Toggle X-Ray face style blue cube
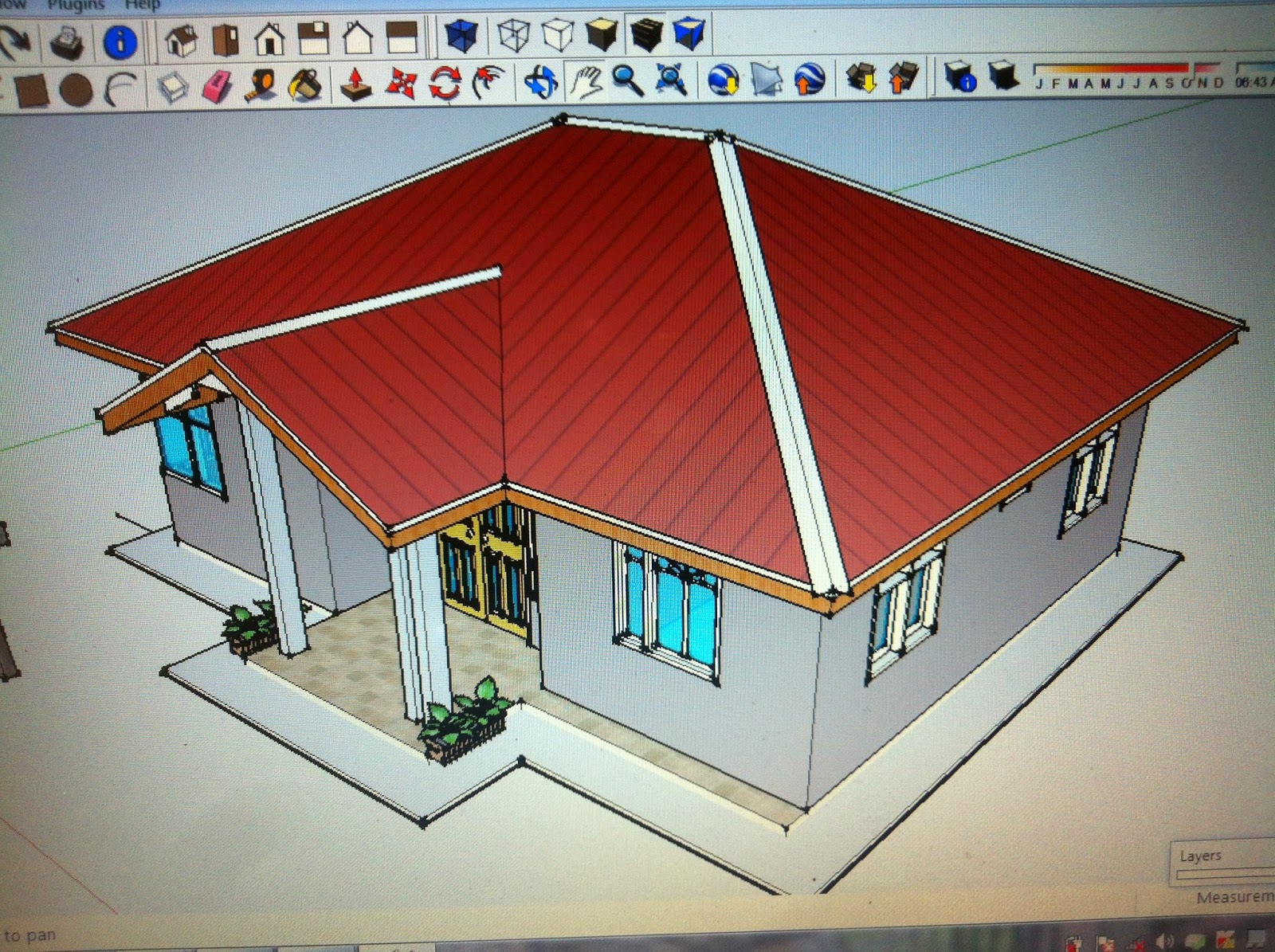The height and width of the screenshot is (952, 1275). [x=461, y=36]
